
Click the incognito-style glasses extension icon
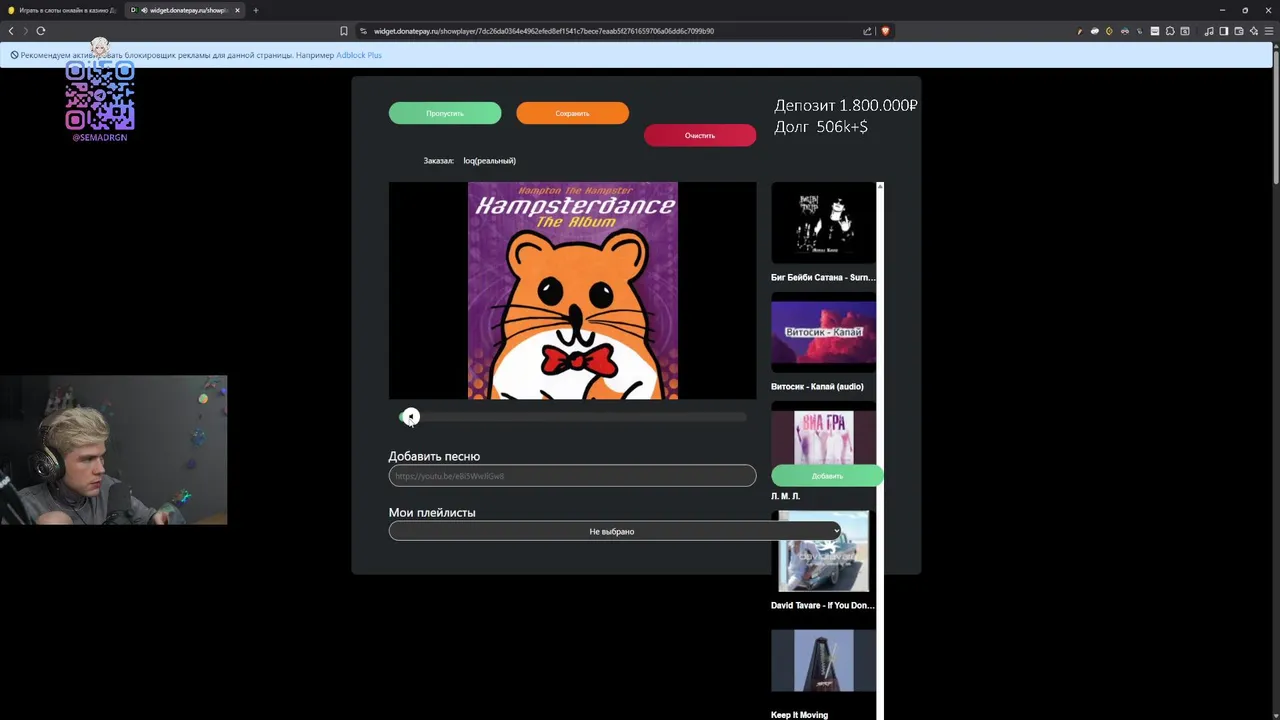(1125, 31)
